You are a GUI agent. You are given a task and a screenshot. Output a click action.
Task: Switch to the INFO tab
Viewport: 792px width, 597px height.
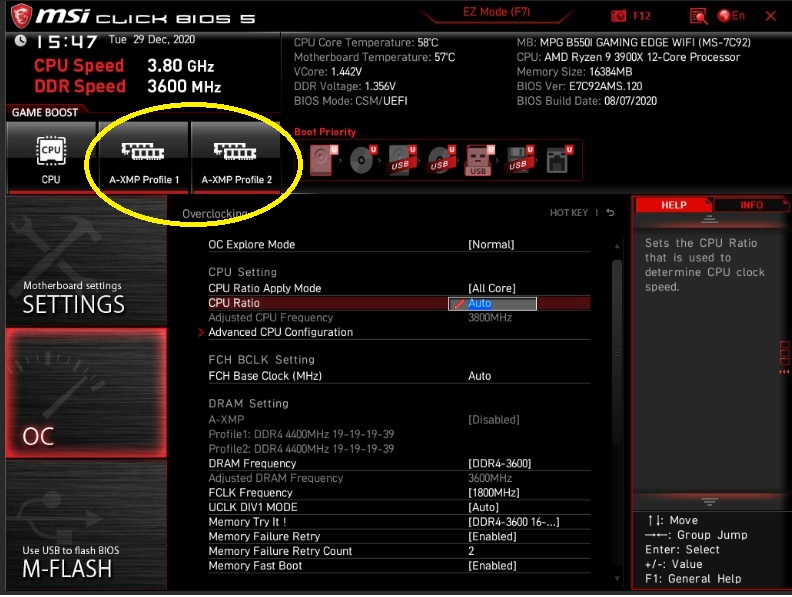tap(751, 205)
